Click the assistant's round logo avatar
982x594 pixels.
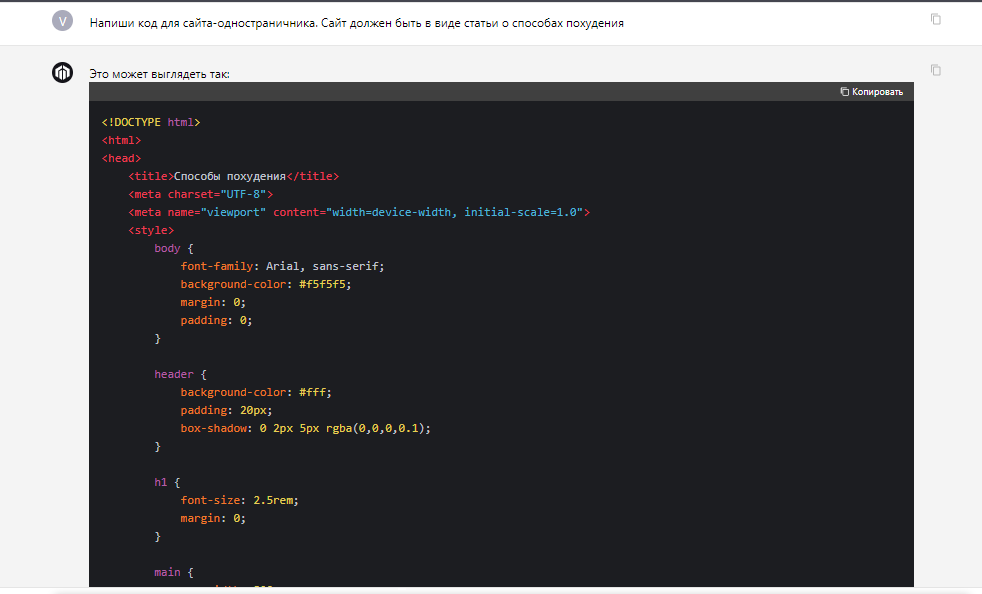point(62,72)
